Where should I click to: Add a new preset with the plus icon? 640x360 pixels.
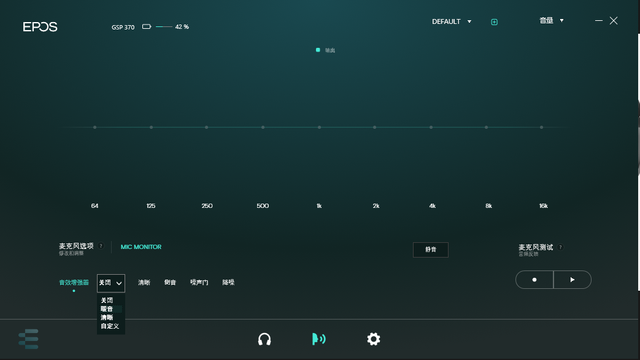coord(494,22)
